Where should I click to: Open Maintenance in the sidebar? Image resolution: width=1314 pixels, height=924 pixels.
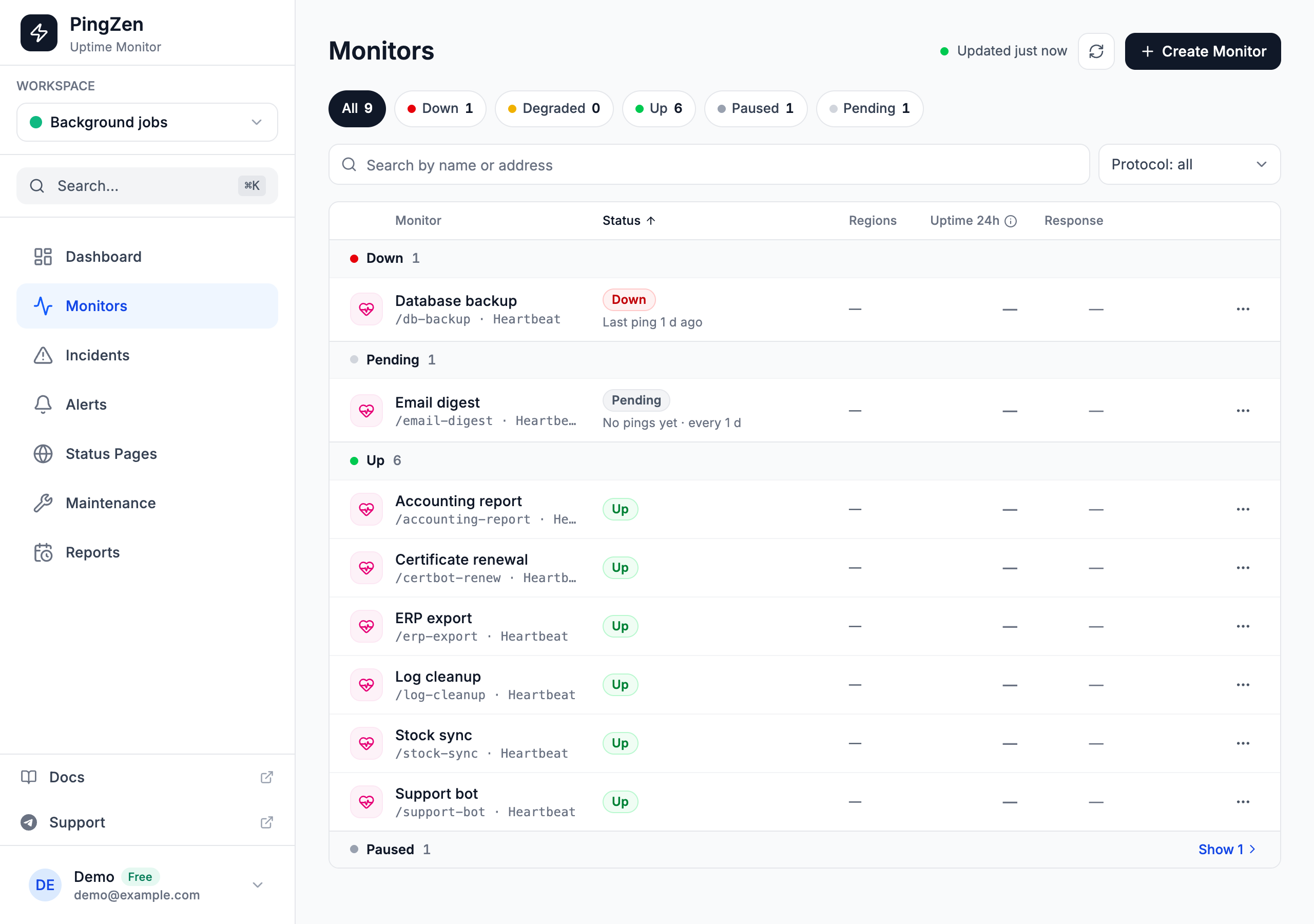point(147,503)
